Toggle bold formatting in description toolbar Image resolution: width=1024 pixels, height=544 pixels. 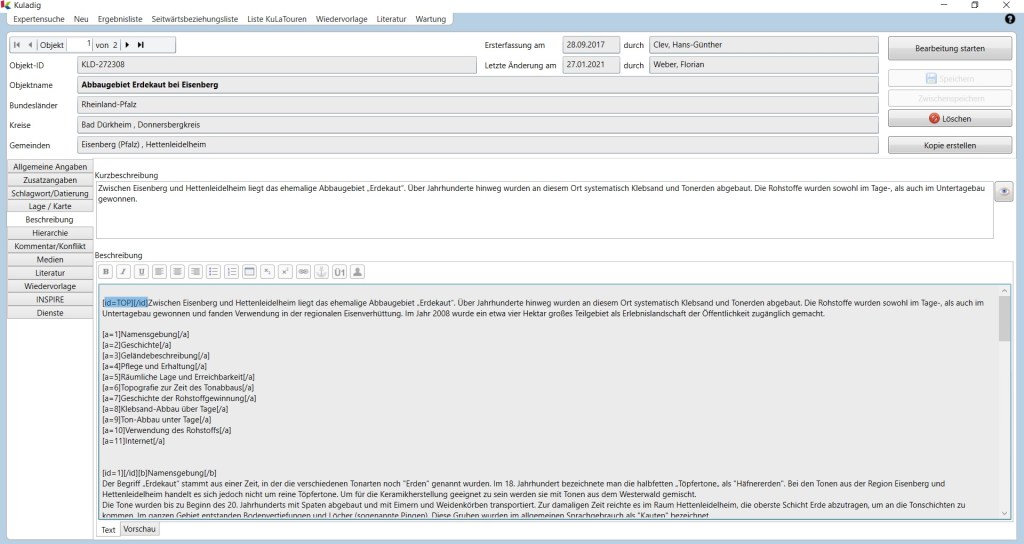(x=106, y=271)
